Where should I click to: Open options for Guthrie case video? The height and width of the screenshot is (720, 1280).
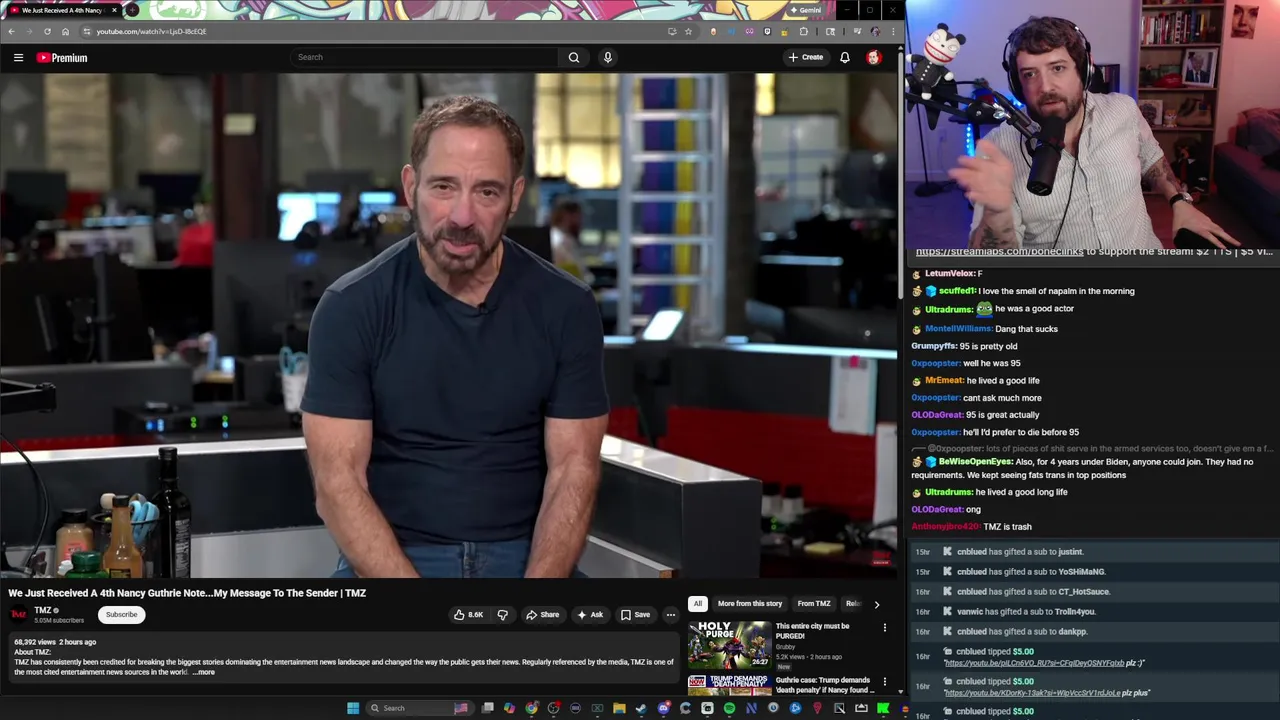[884, 681]
